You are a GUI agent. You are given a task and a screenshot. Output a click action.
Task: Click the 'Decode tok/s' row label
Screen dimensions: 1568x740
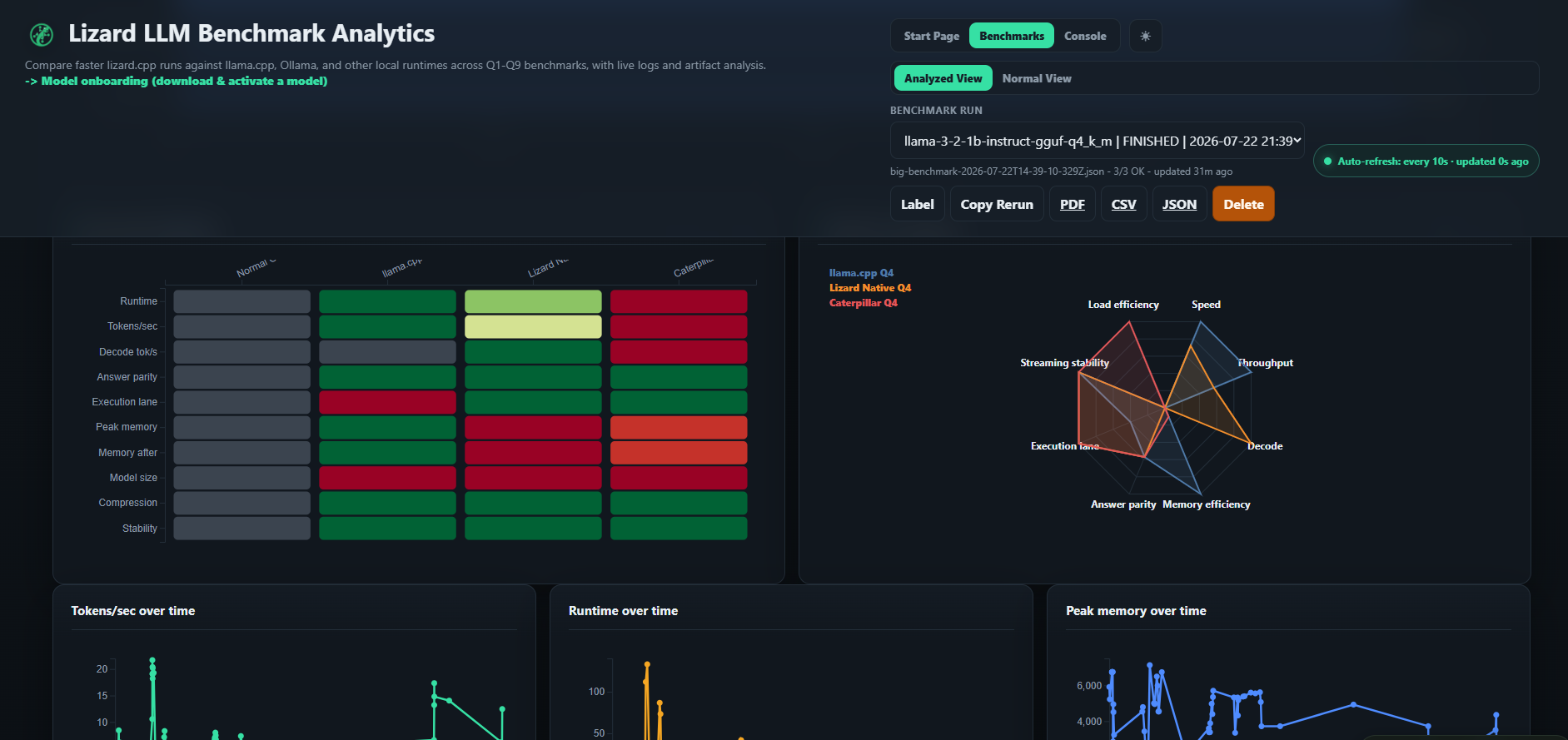128,352
